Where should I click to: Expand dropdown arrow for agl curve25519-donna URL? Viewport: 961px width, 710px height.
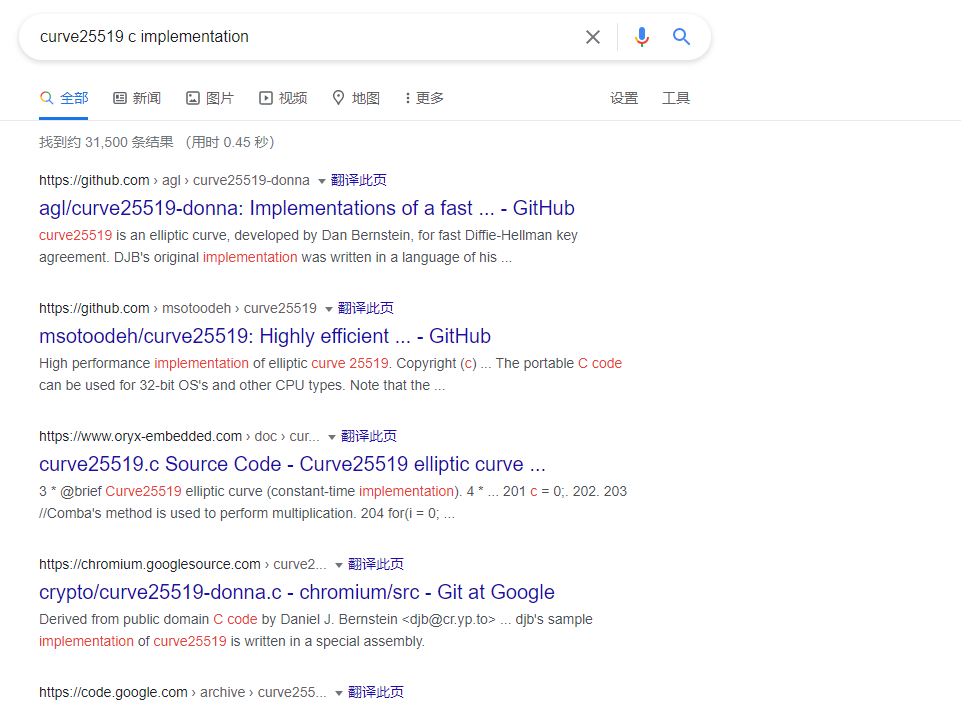(x=321, y=181)
